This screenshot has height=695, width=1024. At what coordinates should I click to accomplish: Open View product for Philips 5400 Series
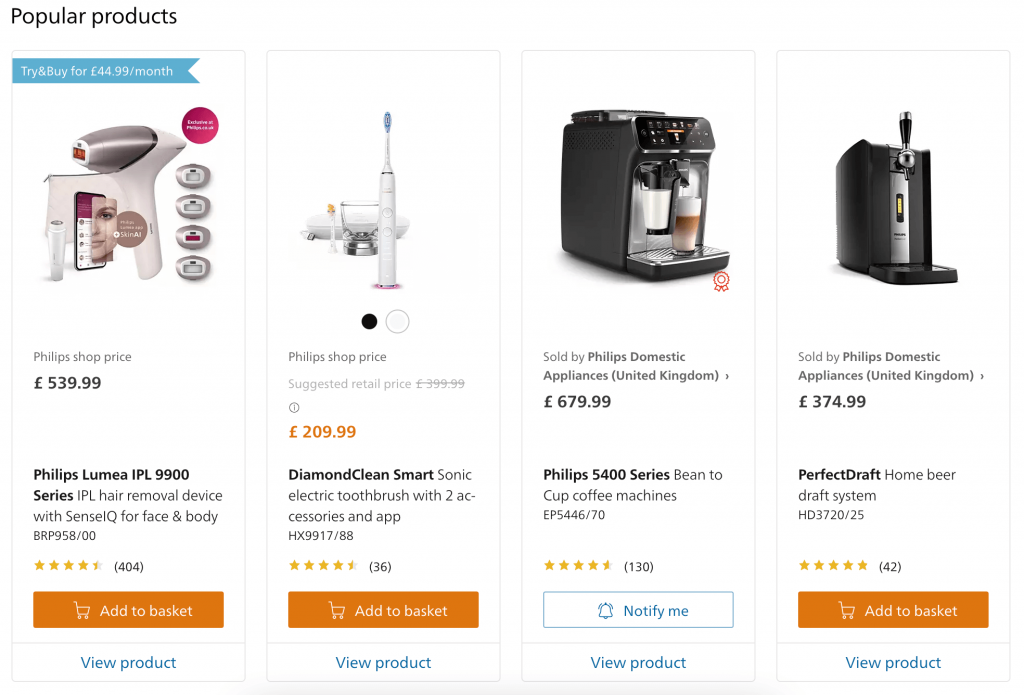[638, 662]
